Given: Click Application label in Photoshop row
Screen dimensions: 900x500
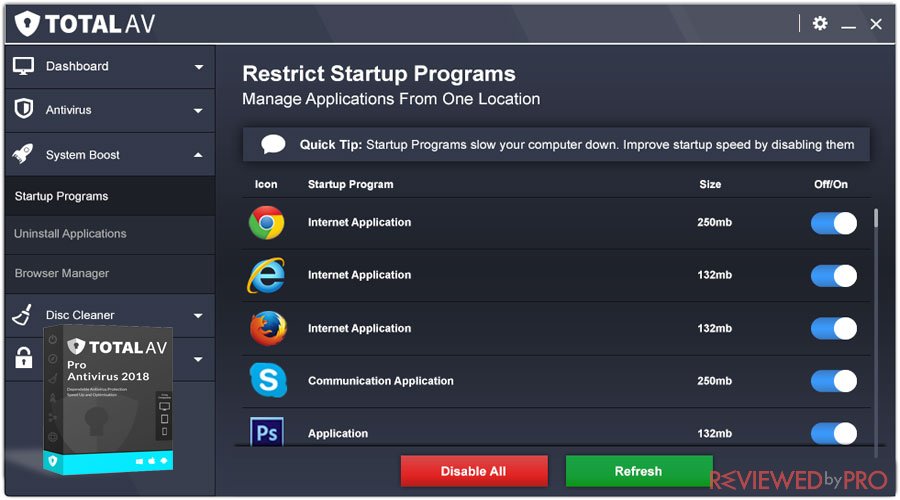Looking at the screenshot, I should [338, 433].
